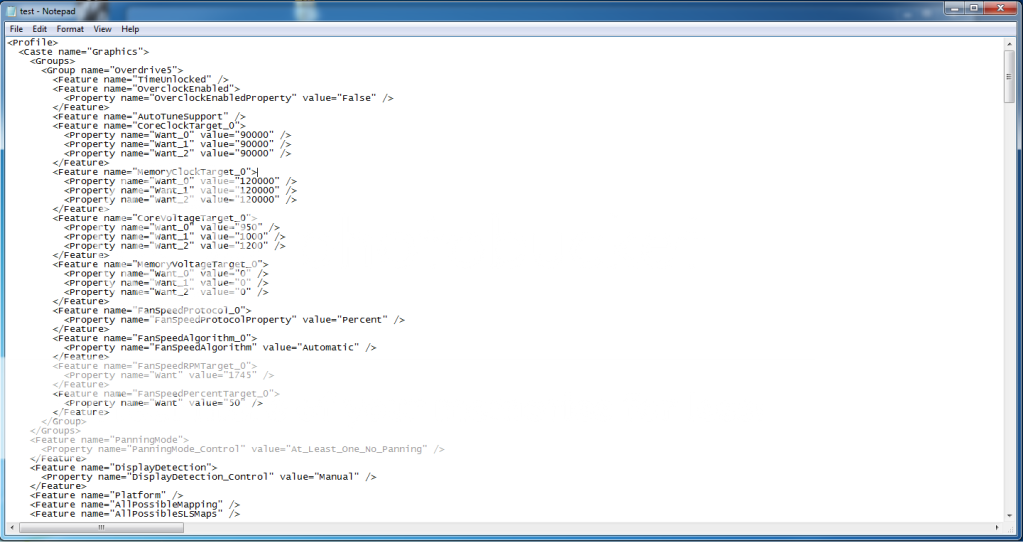Open the View menu

(103, 29)
